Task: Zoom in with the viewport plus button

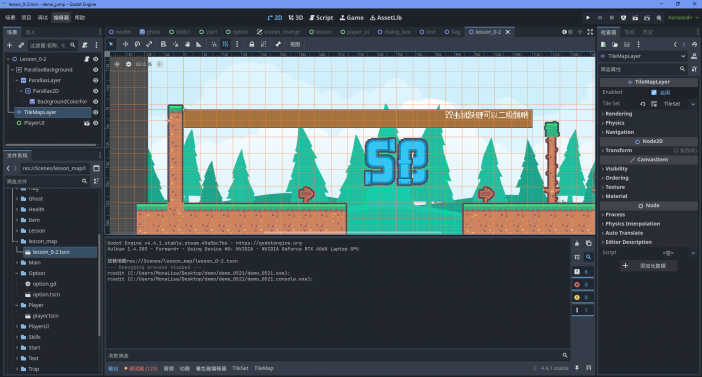Action: (159, 64)
